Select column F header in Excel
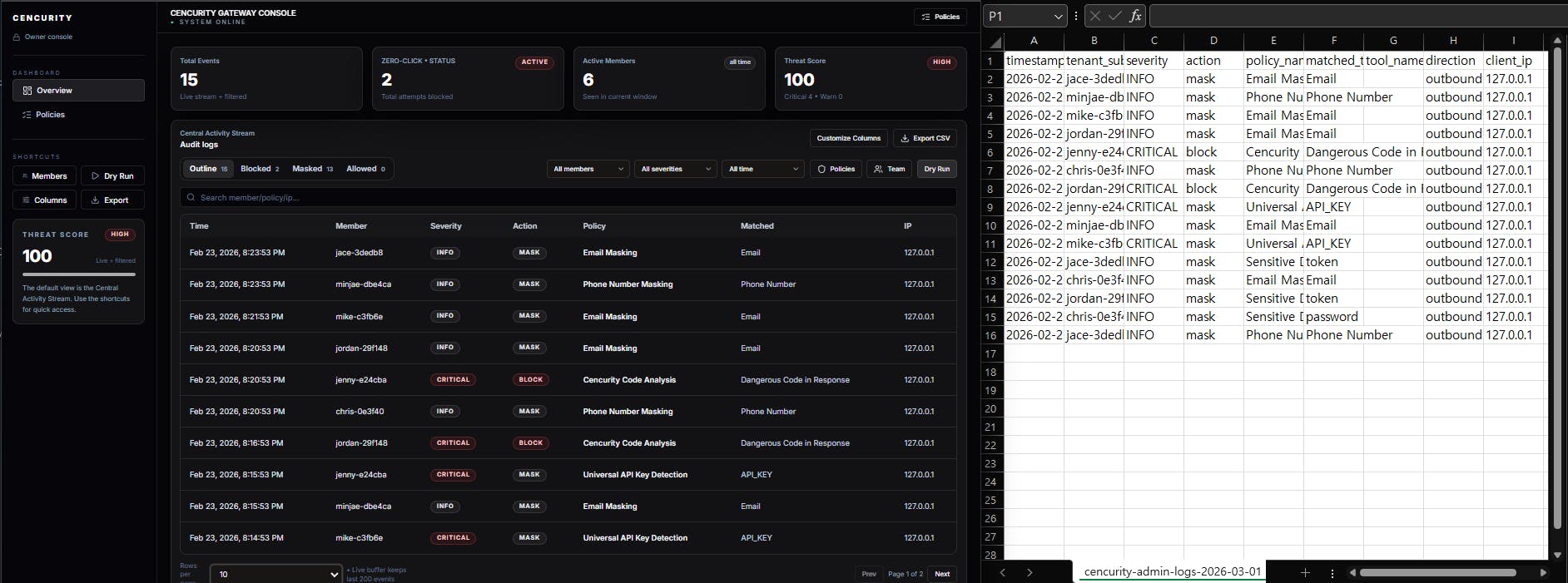 coord(1333,40)
